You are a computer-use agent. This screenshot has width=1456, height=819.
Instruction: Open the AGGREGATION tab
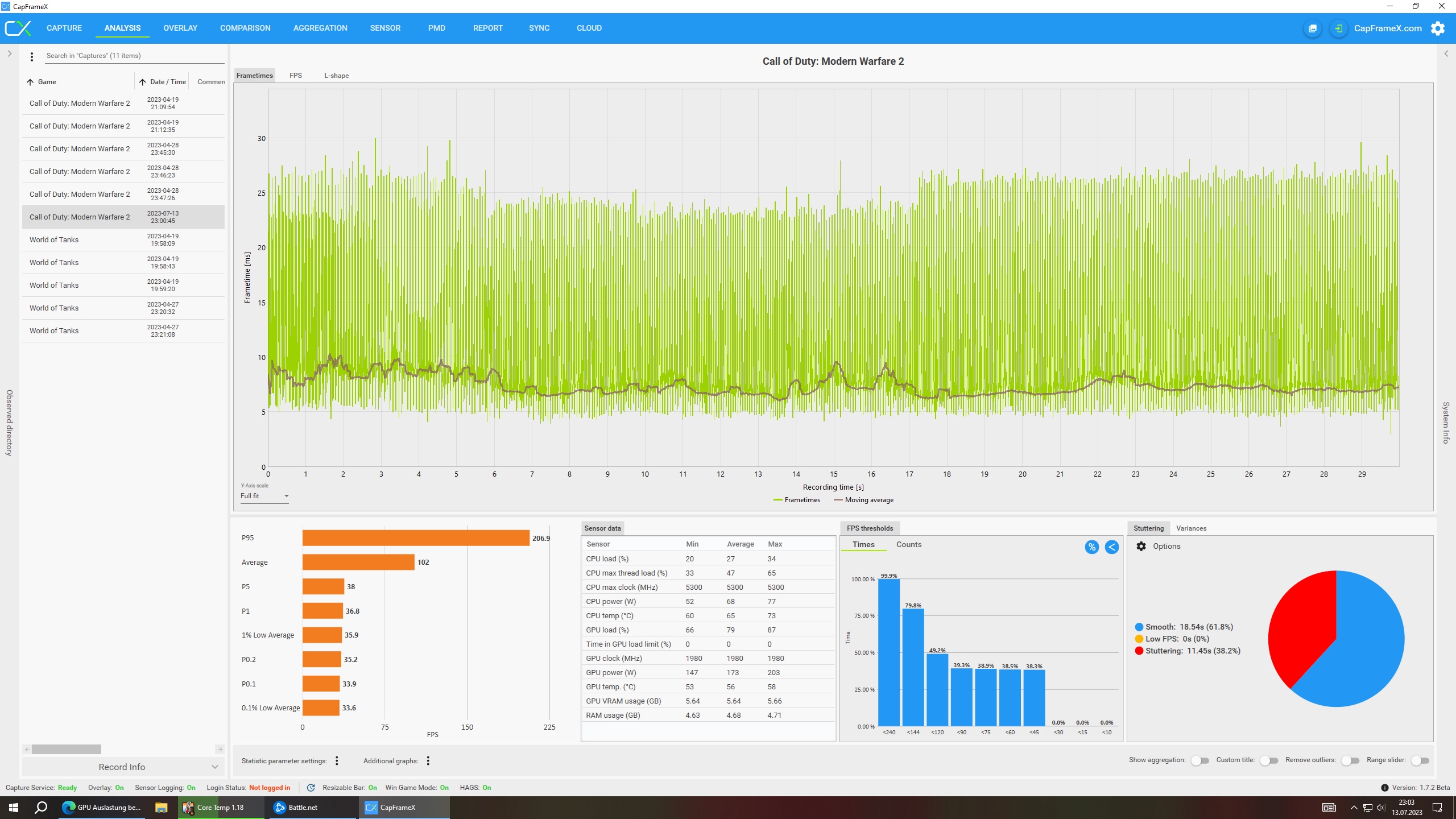click(x=320, y=28)
